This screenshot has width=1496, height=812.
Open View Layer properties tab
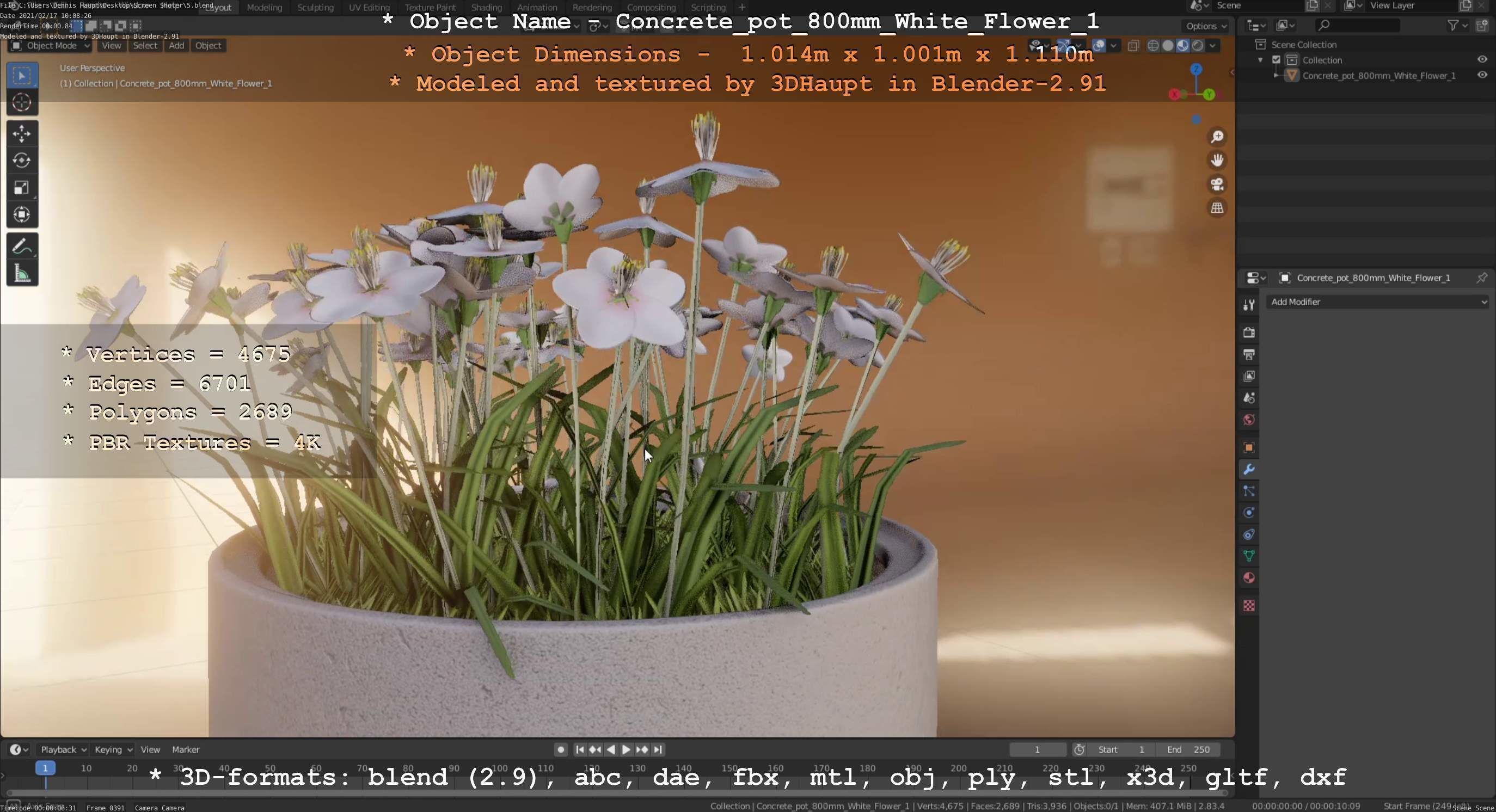(1249, 376)
